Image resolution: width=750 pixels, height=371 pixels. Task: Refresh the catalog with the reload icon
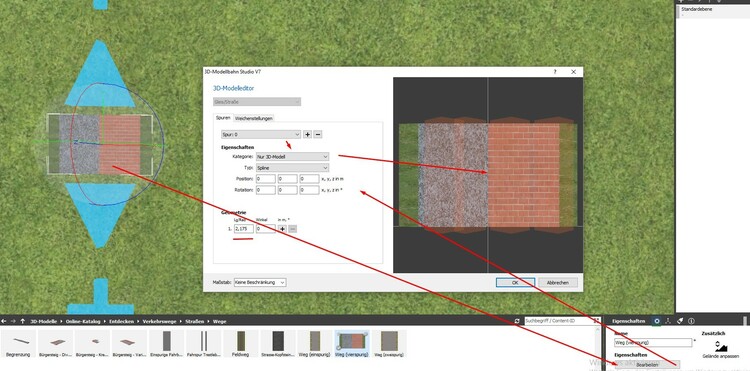[x=517, y=321]
